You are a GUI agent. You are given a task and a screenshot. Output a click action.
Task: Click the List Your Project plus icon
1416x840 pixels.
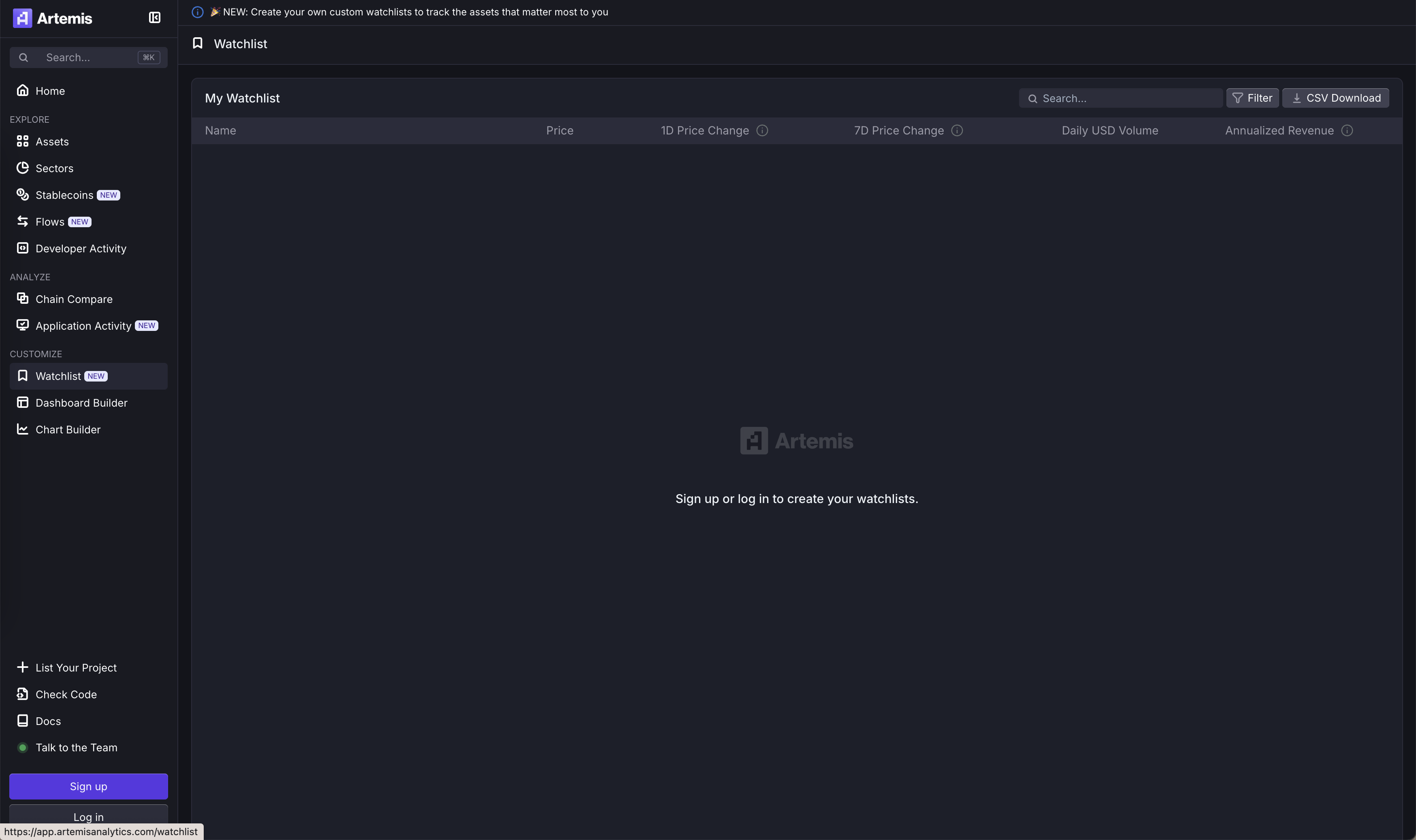point(23,667)
